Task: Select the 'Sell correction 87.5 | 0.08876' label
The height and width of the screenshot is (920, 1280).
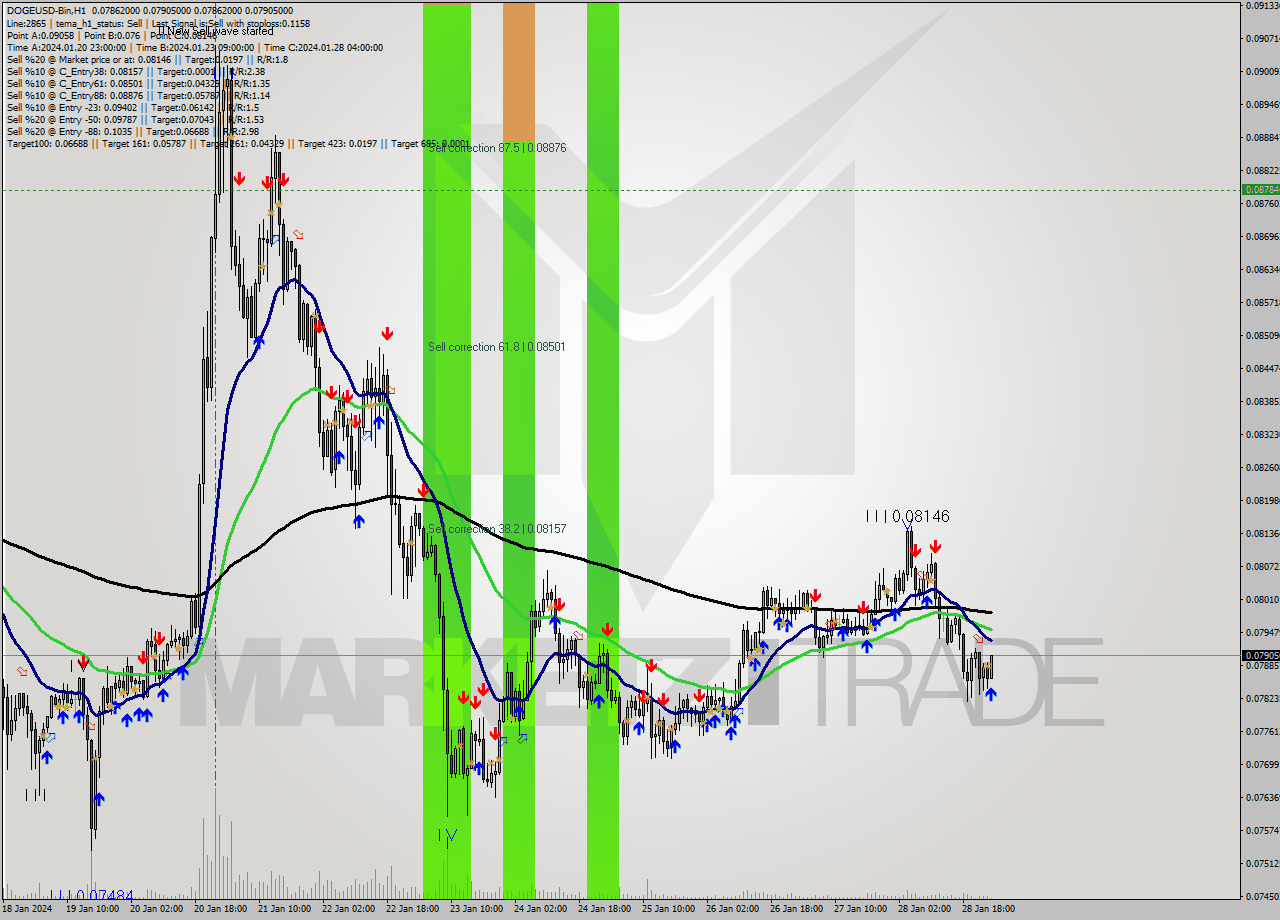Action: (497, 147)
